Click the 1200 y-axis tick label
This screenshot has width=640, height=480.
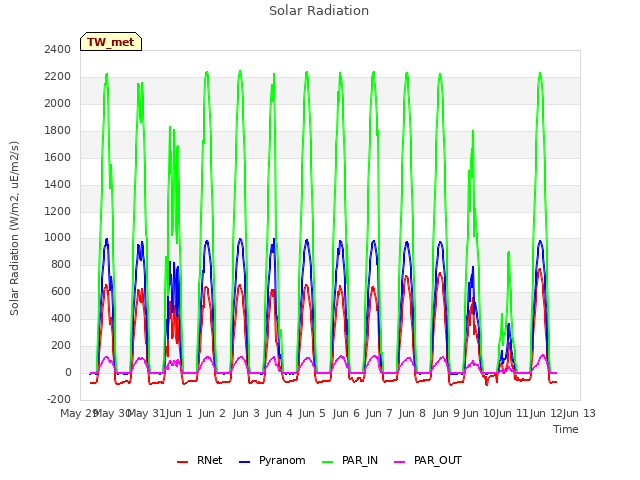coord(58,211)
